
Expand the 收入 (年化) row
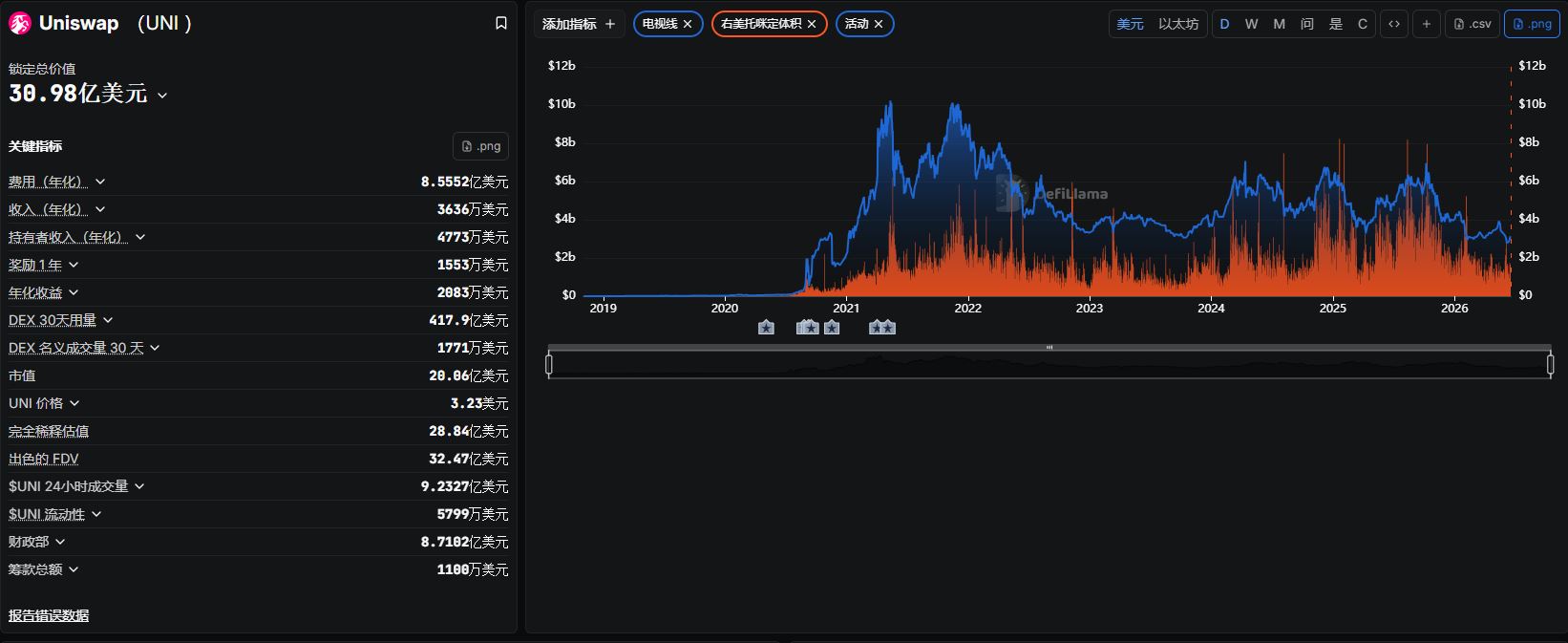point(100,209)
